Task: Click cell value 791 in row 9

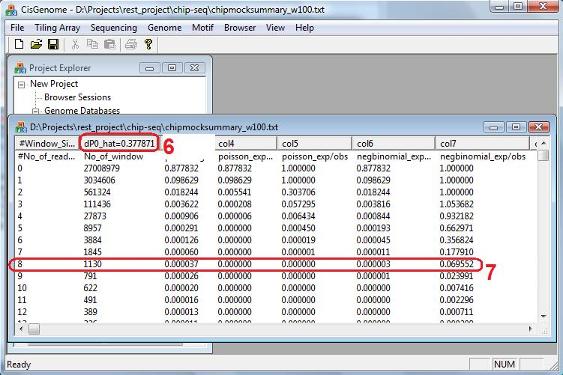Action: pos(90,276)
